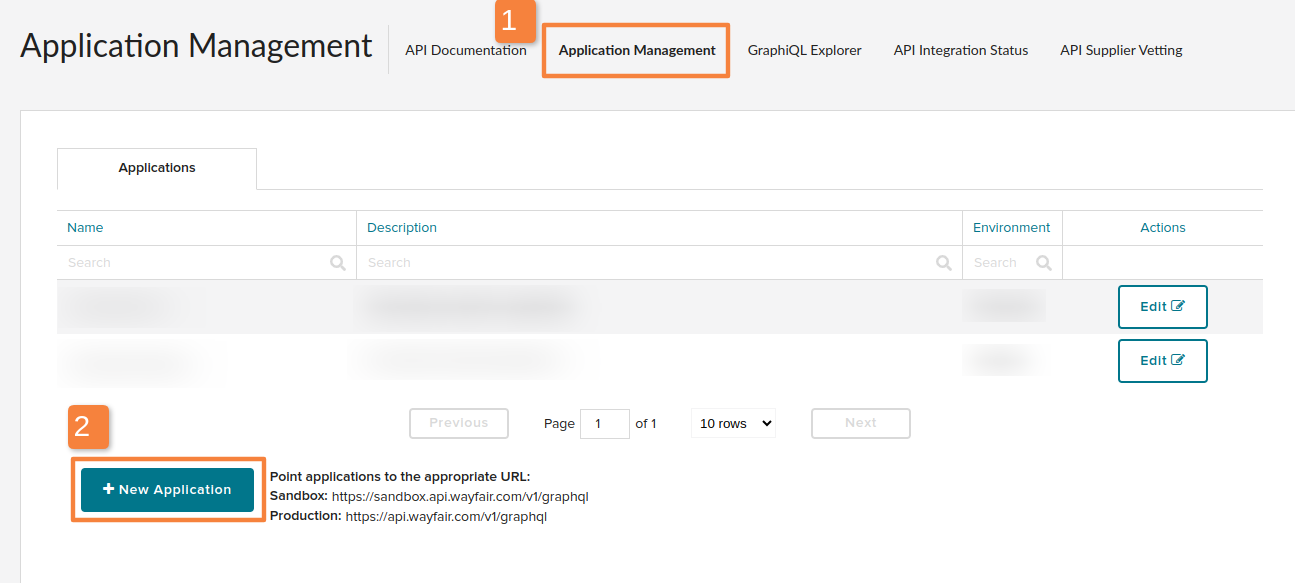Select the Application Management tab
This screenshot has width=1295, height=583.
[x=637, y=50]
